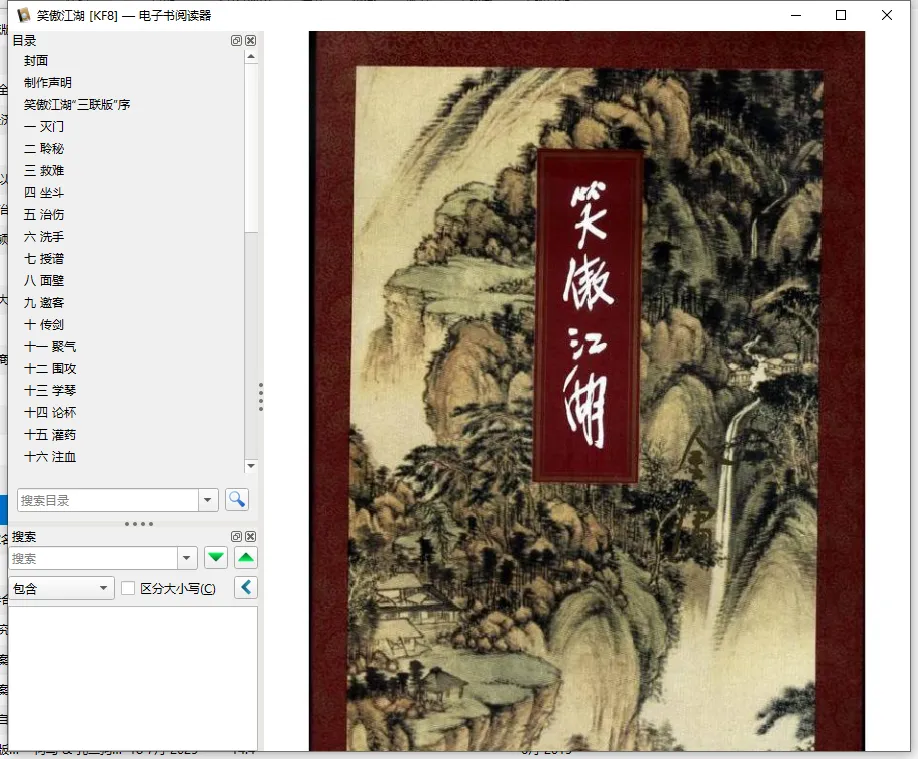Jump to chapter 八 面壁
Image resolution: width=918 pixels, height=759 pixels.
[x=43, y=281]
